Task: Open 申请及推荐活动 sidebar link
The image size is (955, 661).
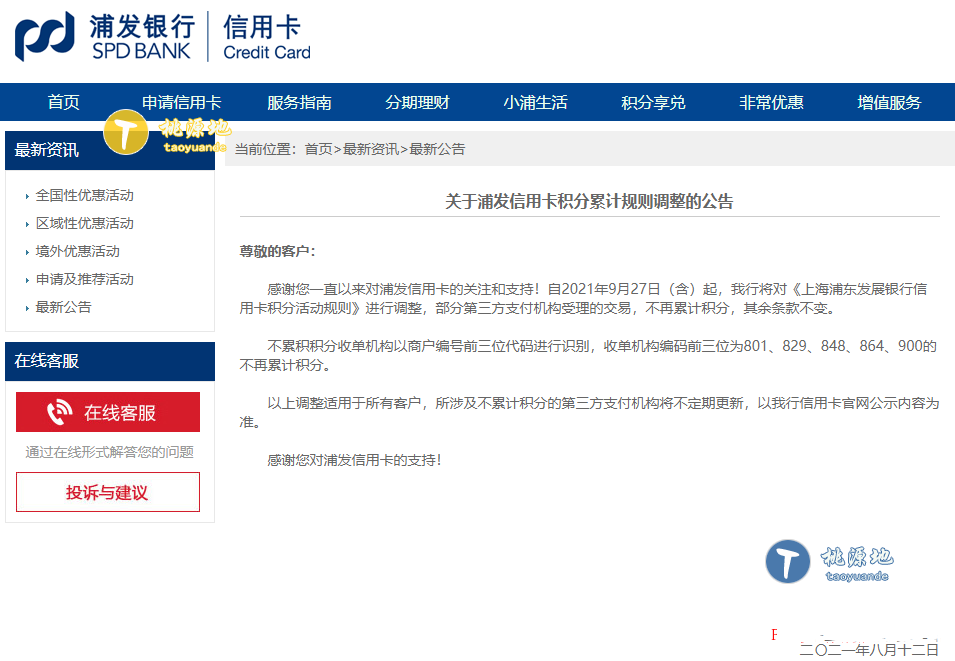Action: coord(85,280)
